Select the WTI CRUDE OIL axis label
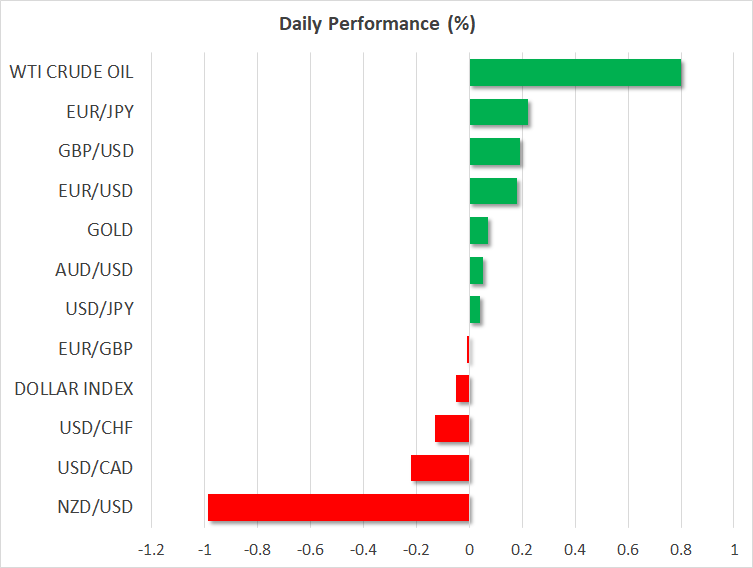This screenshot has height=568, width=753. click(72, 73)
